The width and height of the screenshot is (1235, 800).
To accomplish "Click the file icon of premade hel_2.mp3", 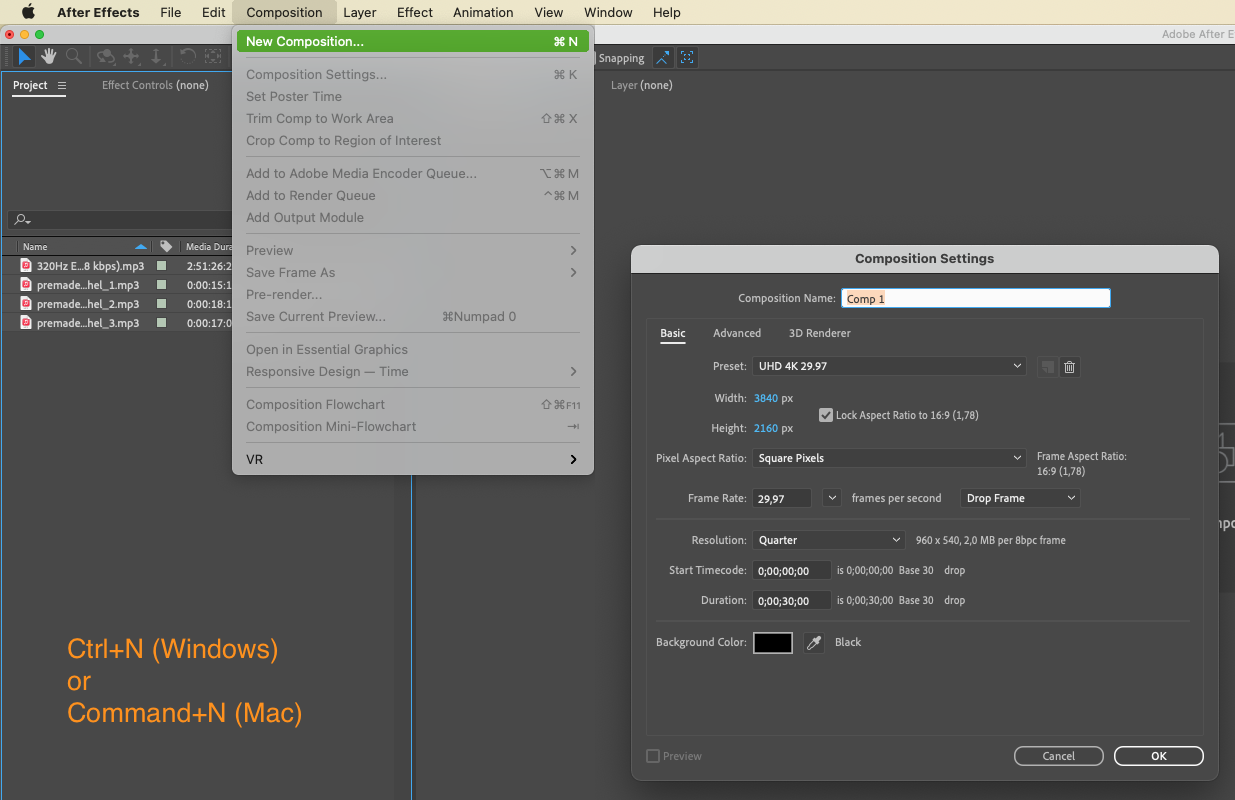I will 26,304.
